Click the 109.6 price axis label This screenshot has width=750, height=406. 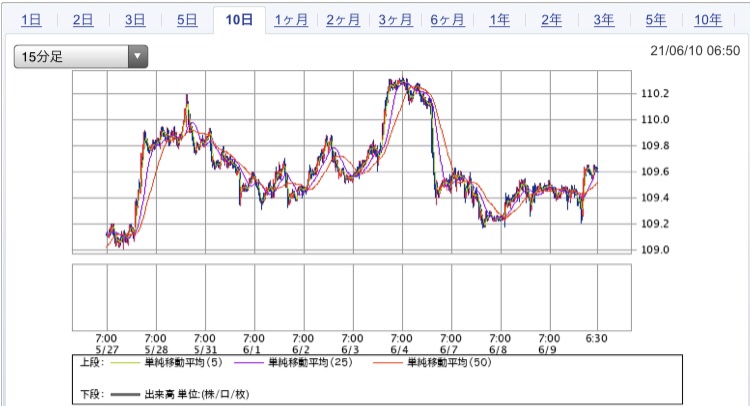(655, 172)
